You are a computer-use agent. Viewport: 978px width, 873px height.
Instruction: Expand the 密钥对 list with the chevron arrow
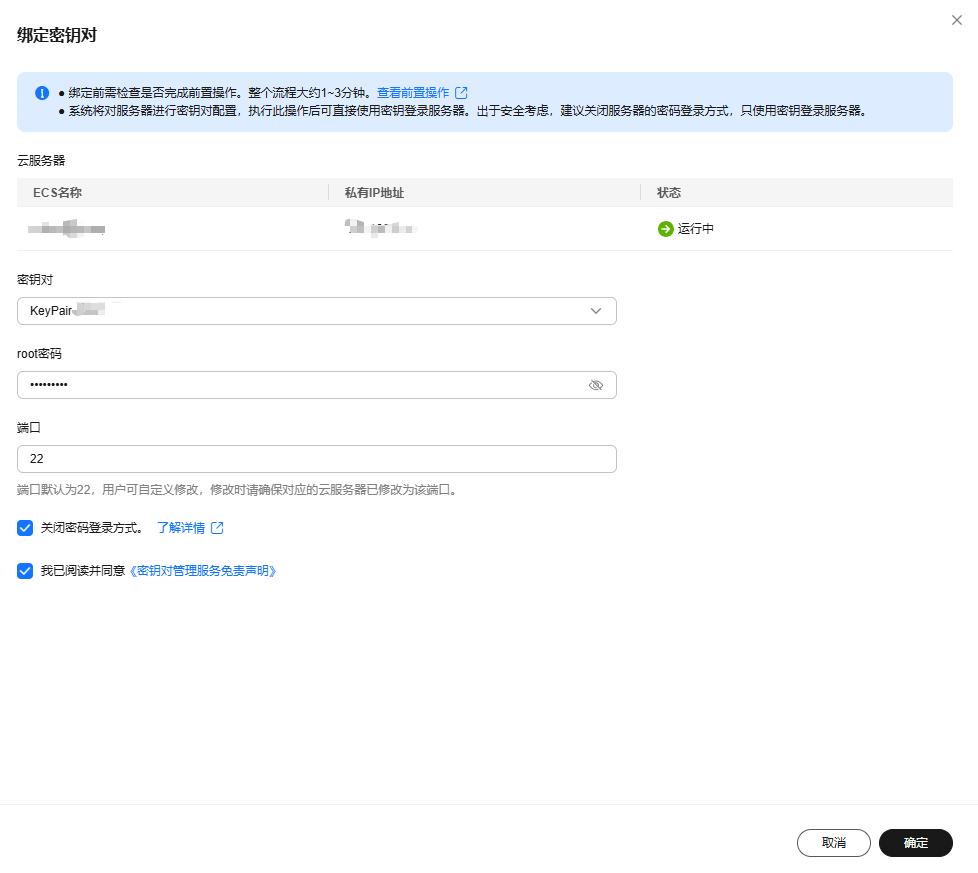coord(596,311)
